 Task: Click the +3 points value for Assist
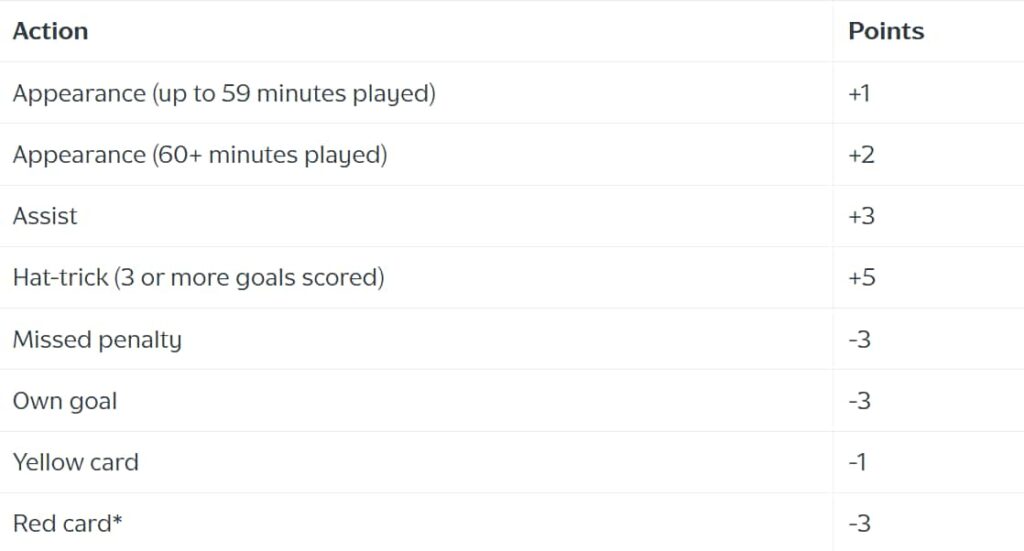[861, 216]
